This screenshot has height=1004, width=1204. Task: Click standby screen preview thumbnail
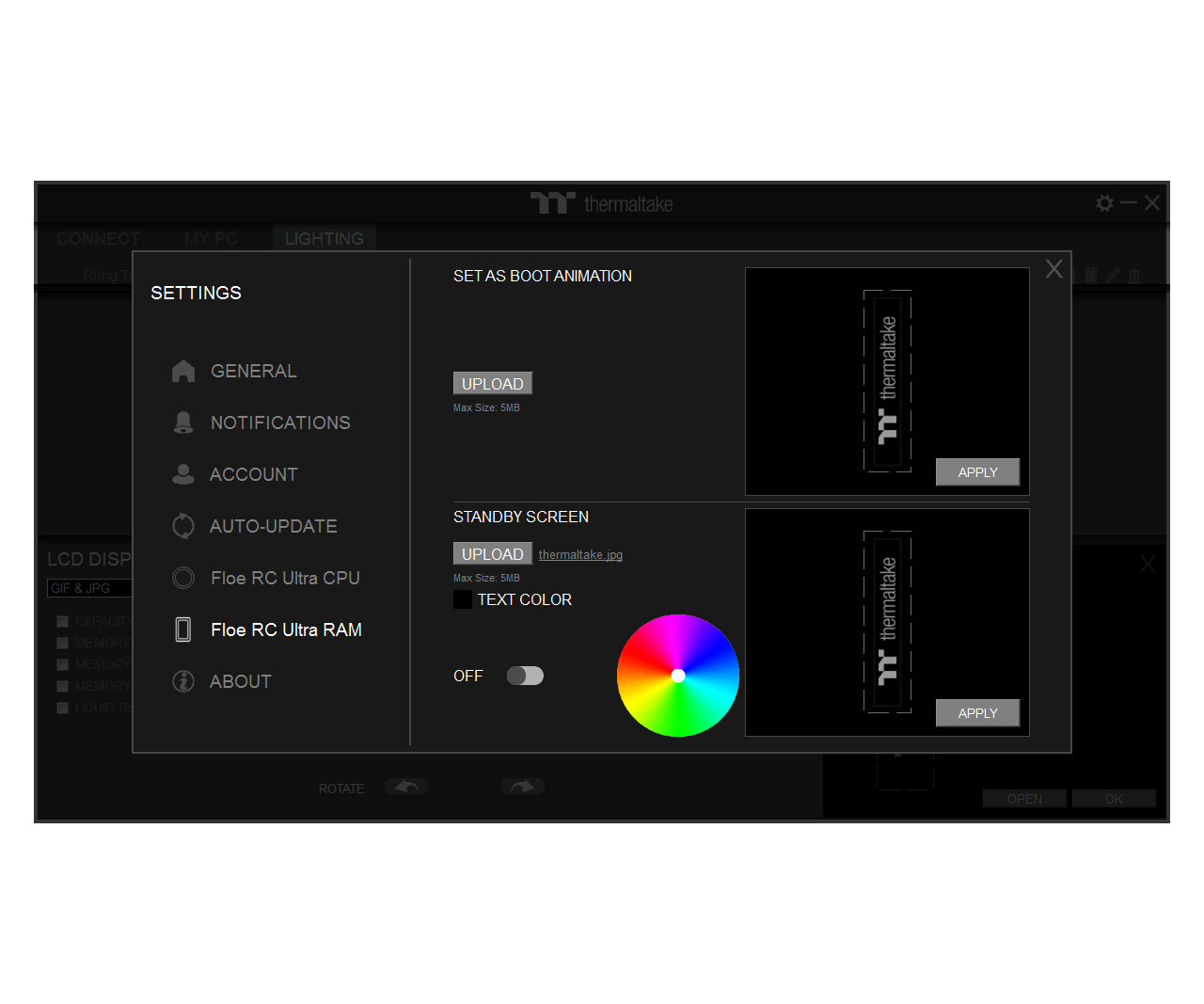tap(888, 622)
